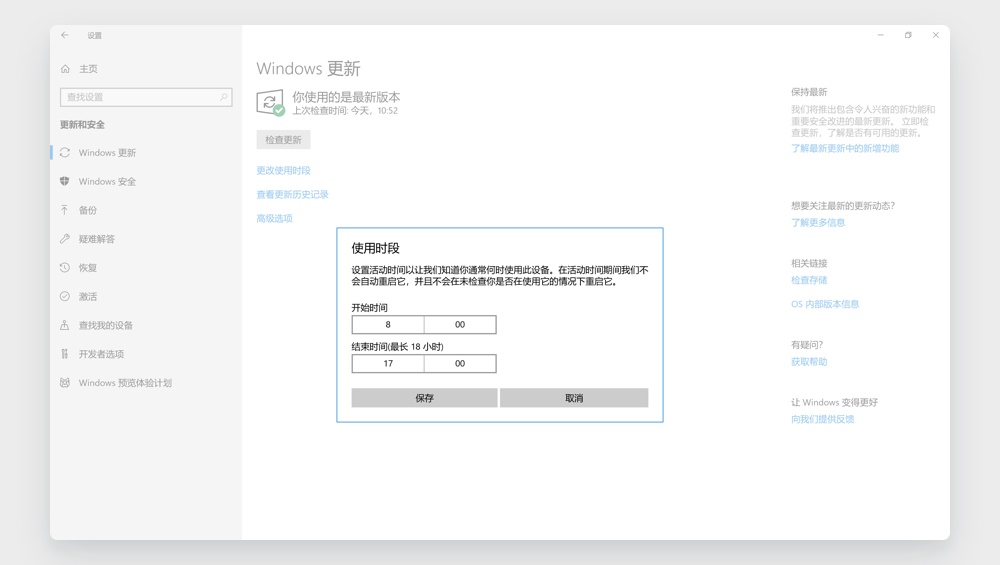Click the 备份 upload arrow icon
Viewport: 1000px width, 565px height.
pos(64,210)
